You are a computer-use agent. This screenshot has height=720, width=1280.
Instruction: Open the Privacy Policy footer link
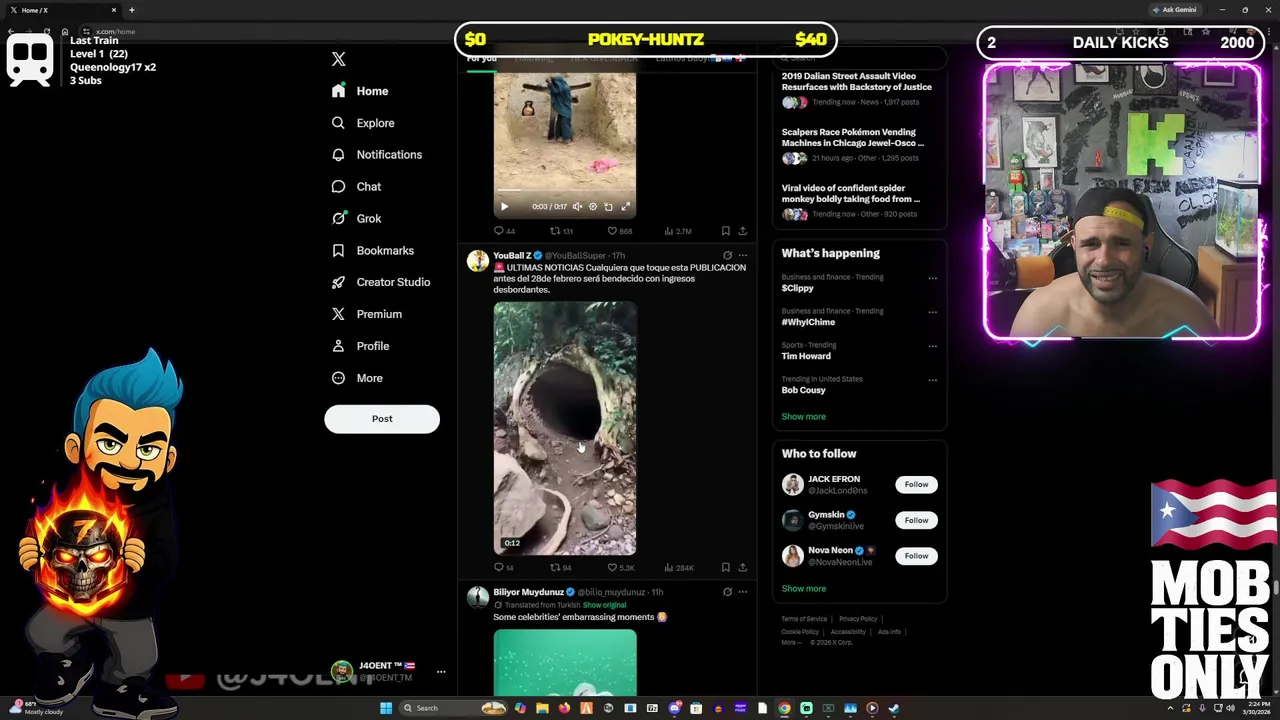pyautogui.click(x=858, y=619)
